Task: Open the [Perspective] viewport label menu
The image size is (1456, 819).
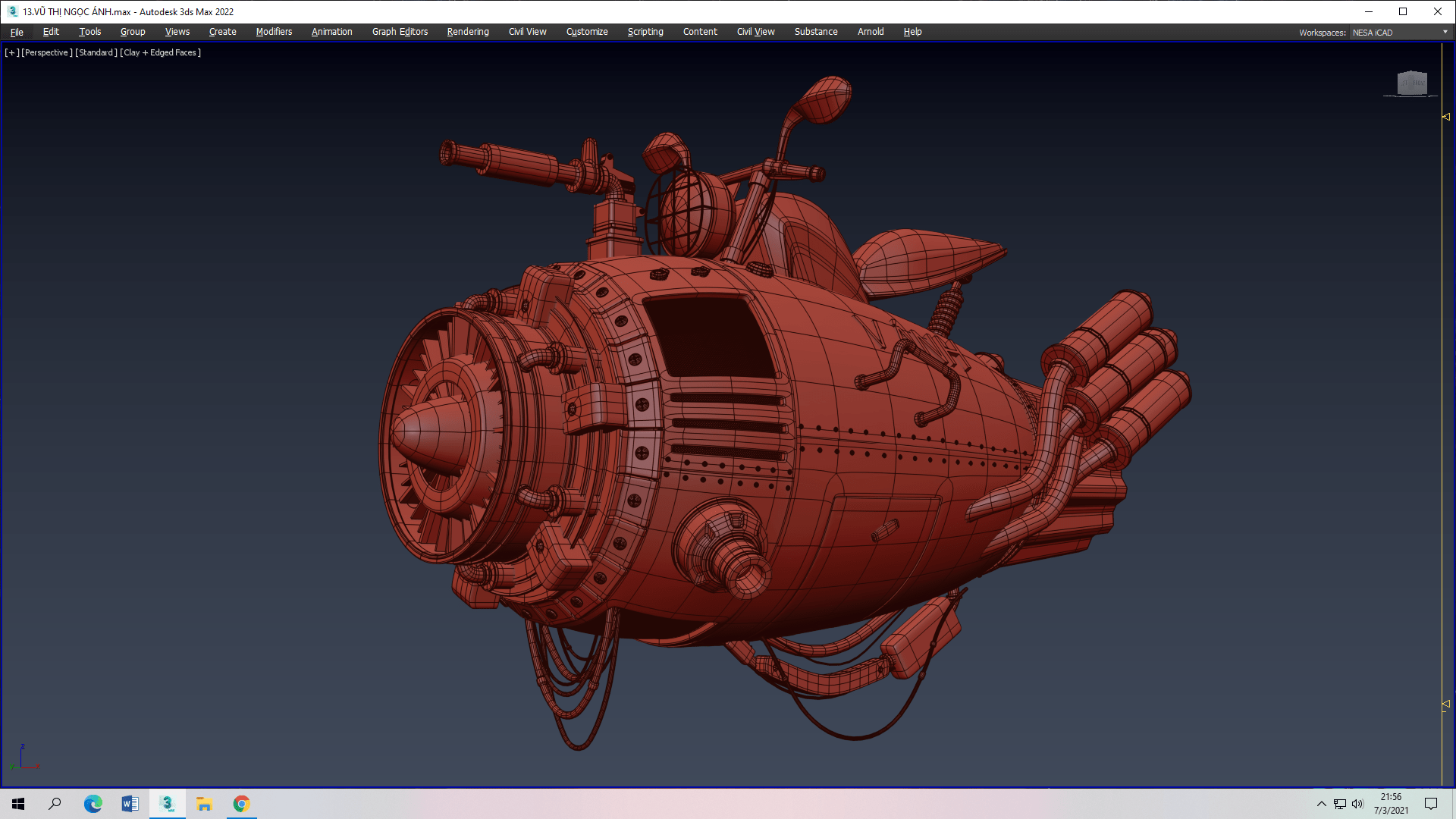Action: click(47, 52)
